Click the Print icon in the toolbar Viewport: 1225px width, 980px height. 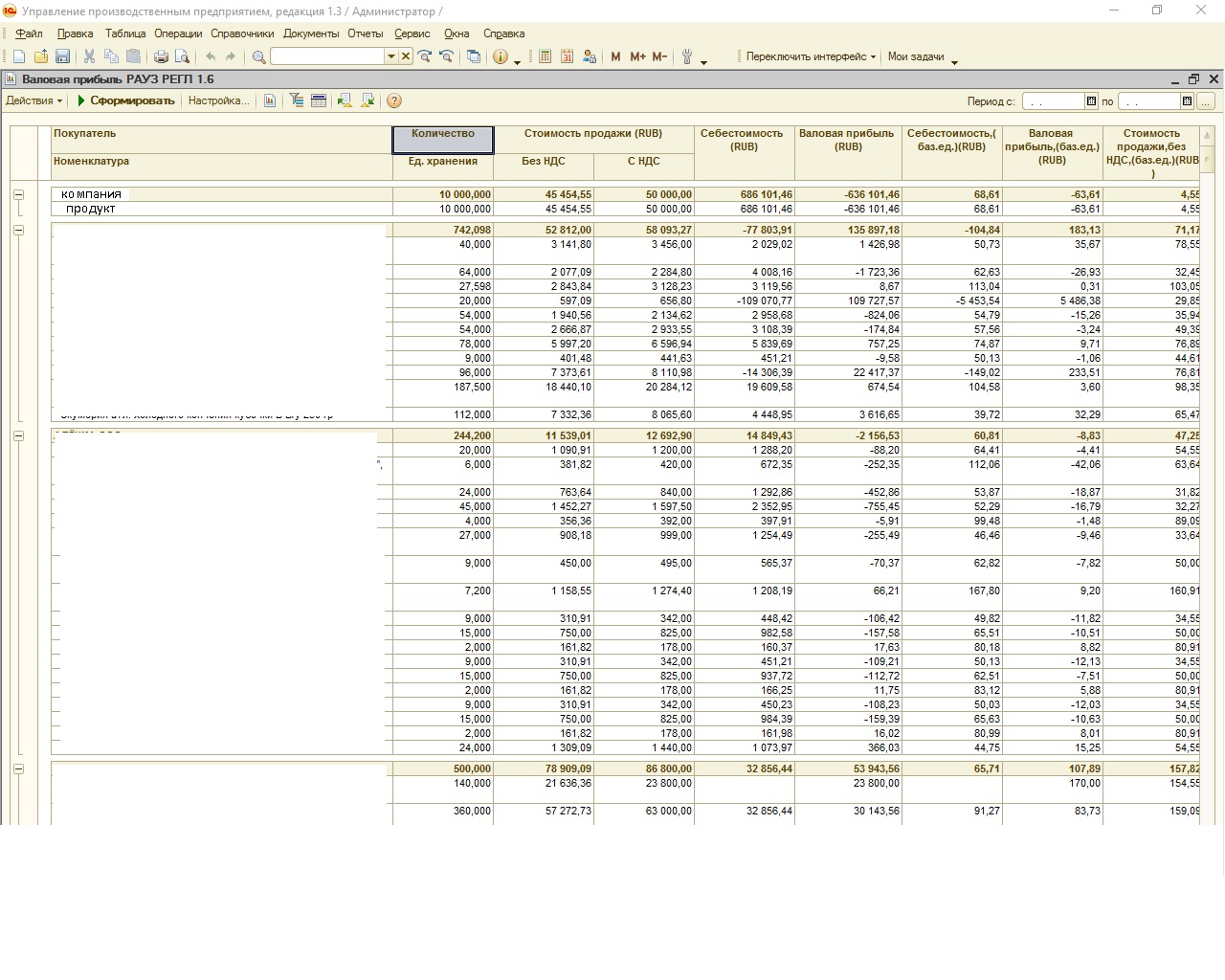[x=161, y=56]
